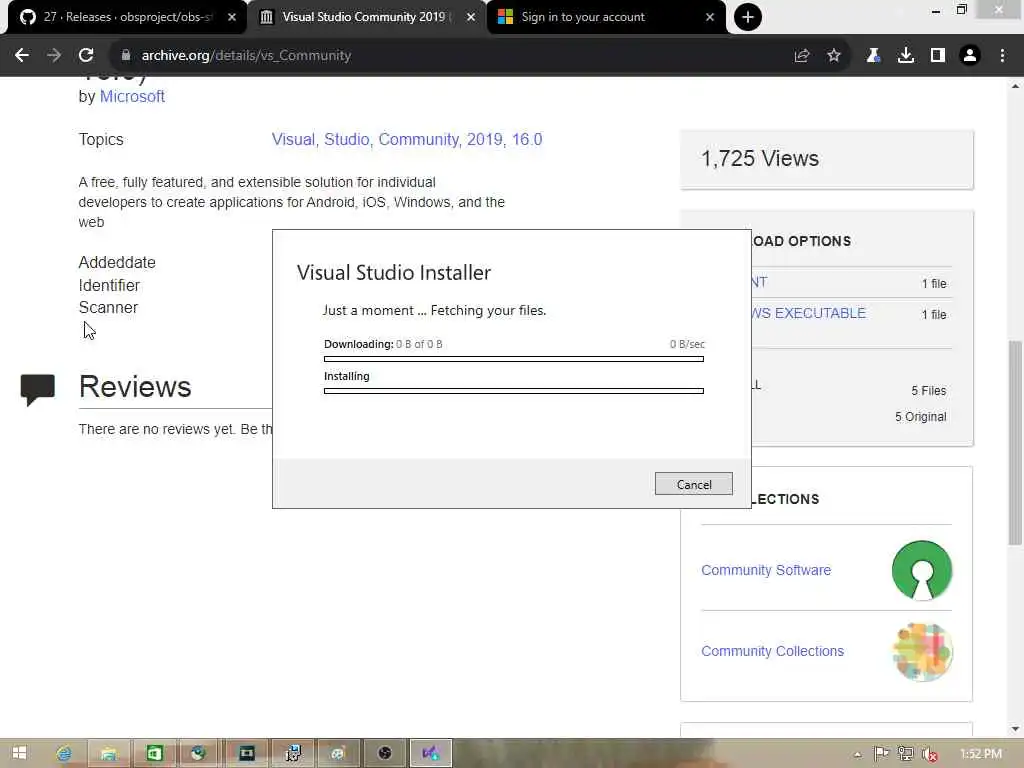Viewport: 1024px width, 768px height.
Task: Open the Visual Studio Installer taskbar icon
Action: click(430, 753)
